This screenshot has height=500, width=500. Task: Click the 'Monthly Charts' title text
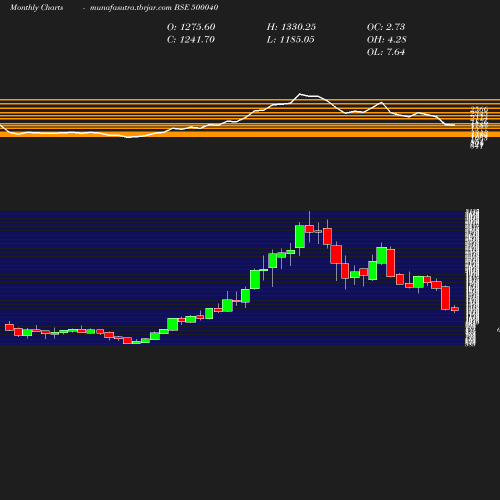pos(36,8)
